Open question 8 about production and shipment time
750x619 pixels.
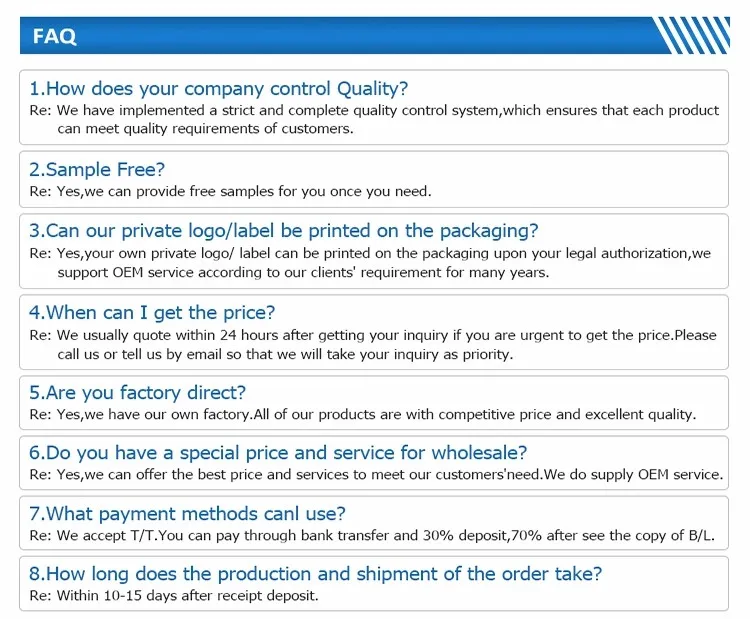[315, 574]
